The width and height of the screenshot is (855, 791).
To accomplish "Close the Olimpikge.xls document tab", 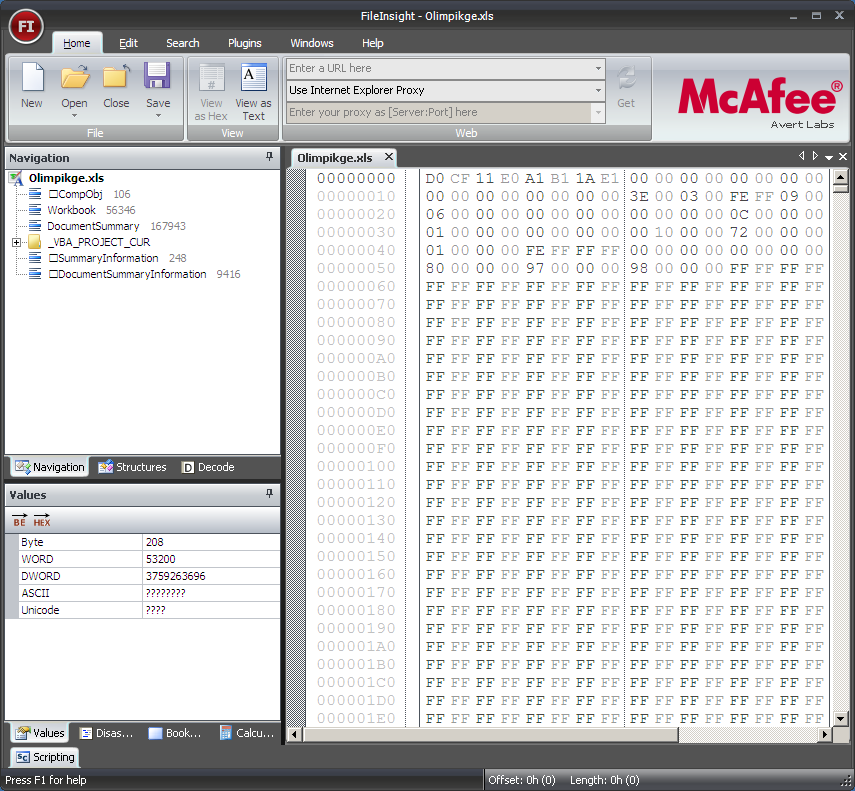I will click(x=388, y=157).
